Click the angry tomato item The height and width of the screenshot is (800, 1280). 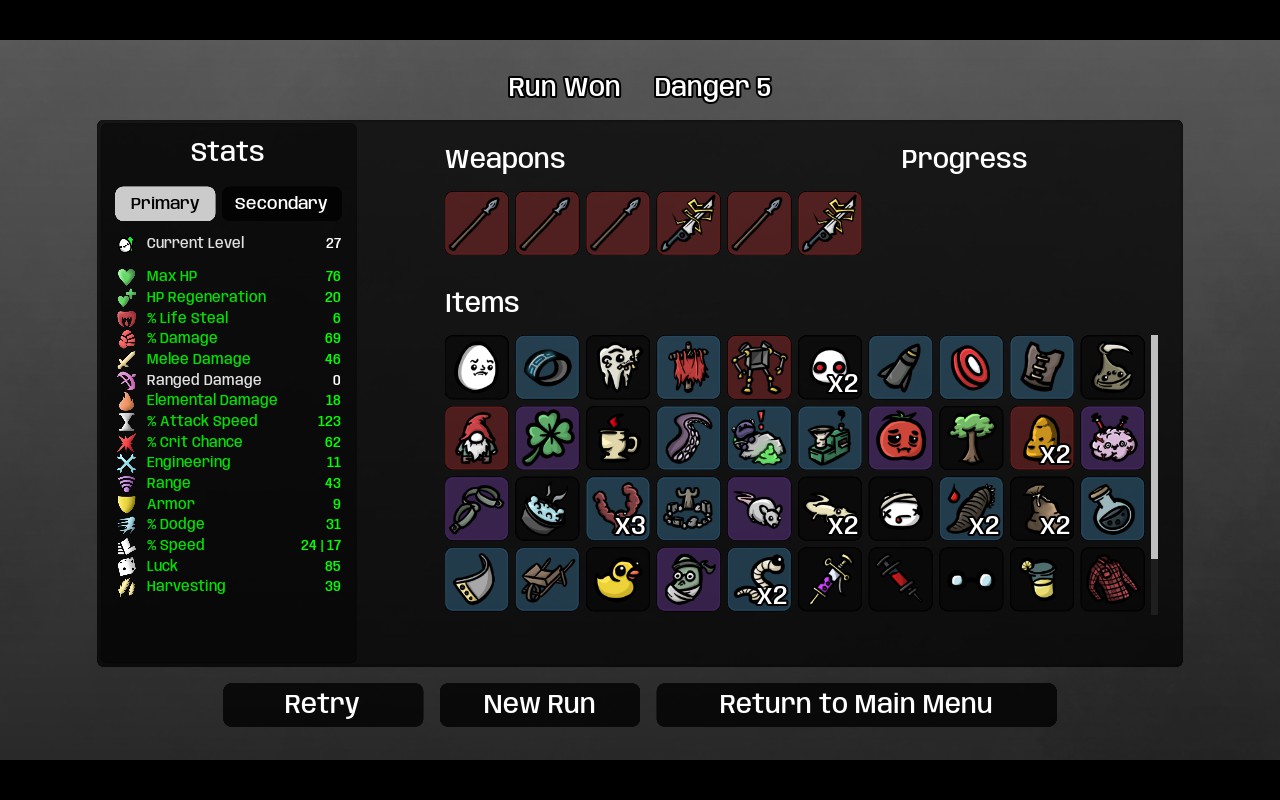click(x=901, y=438)
